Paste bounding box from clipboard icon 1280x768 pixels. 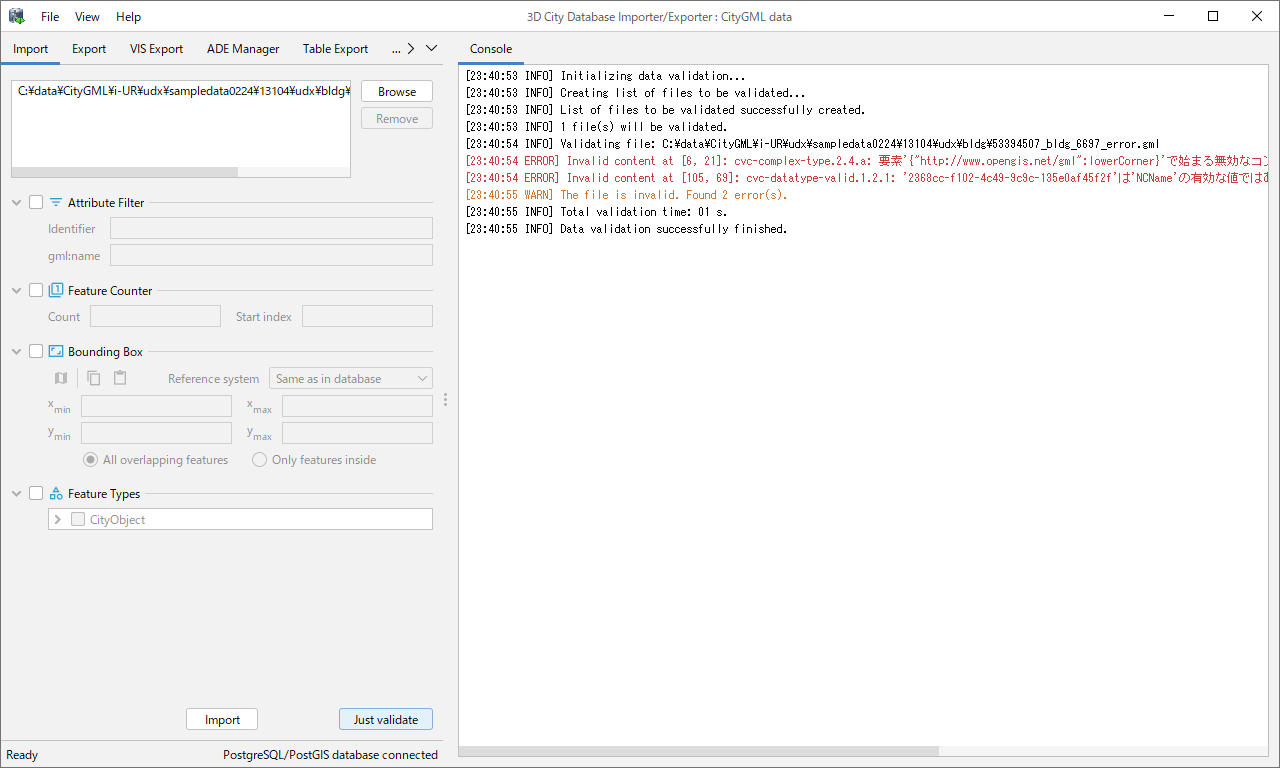[x=120, y=378]
